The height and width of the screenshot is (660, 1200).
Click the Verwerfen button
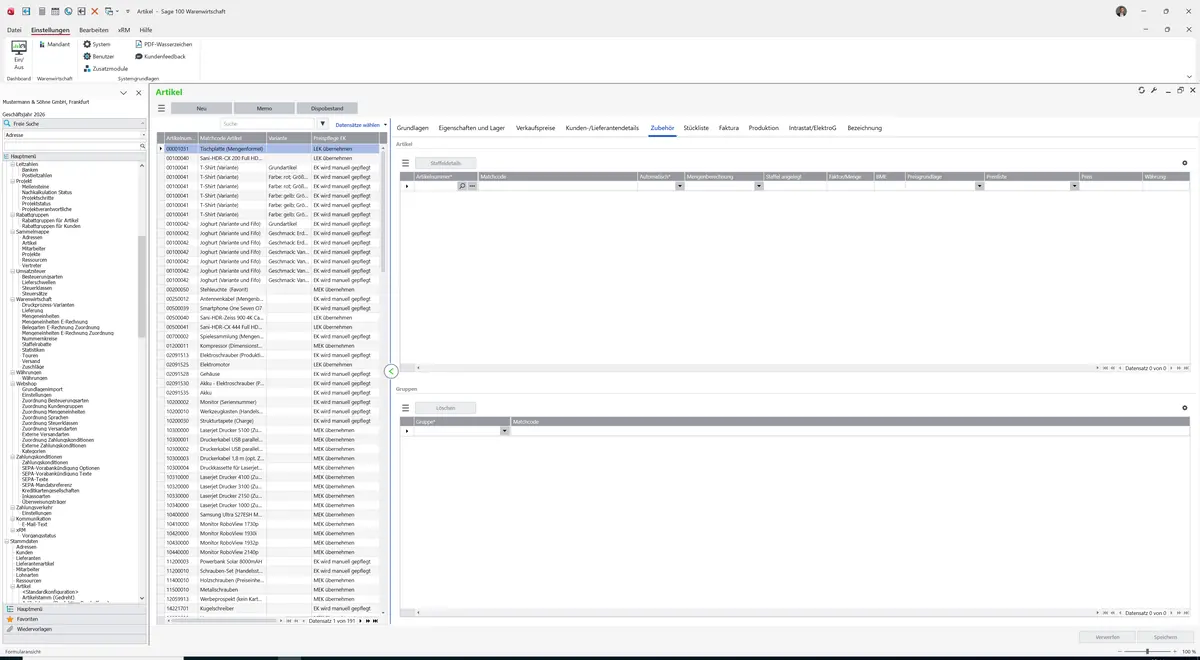[x=1107, y=636]
